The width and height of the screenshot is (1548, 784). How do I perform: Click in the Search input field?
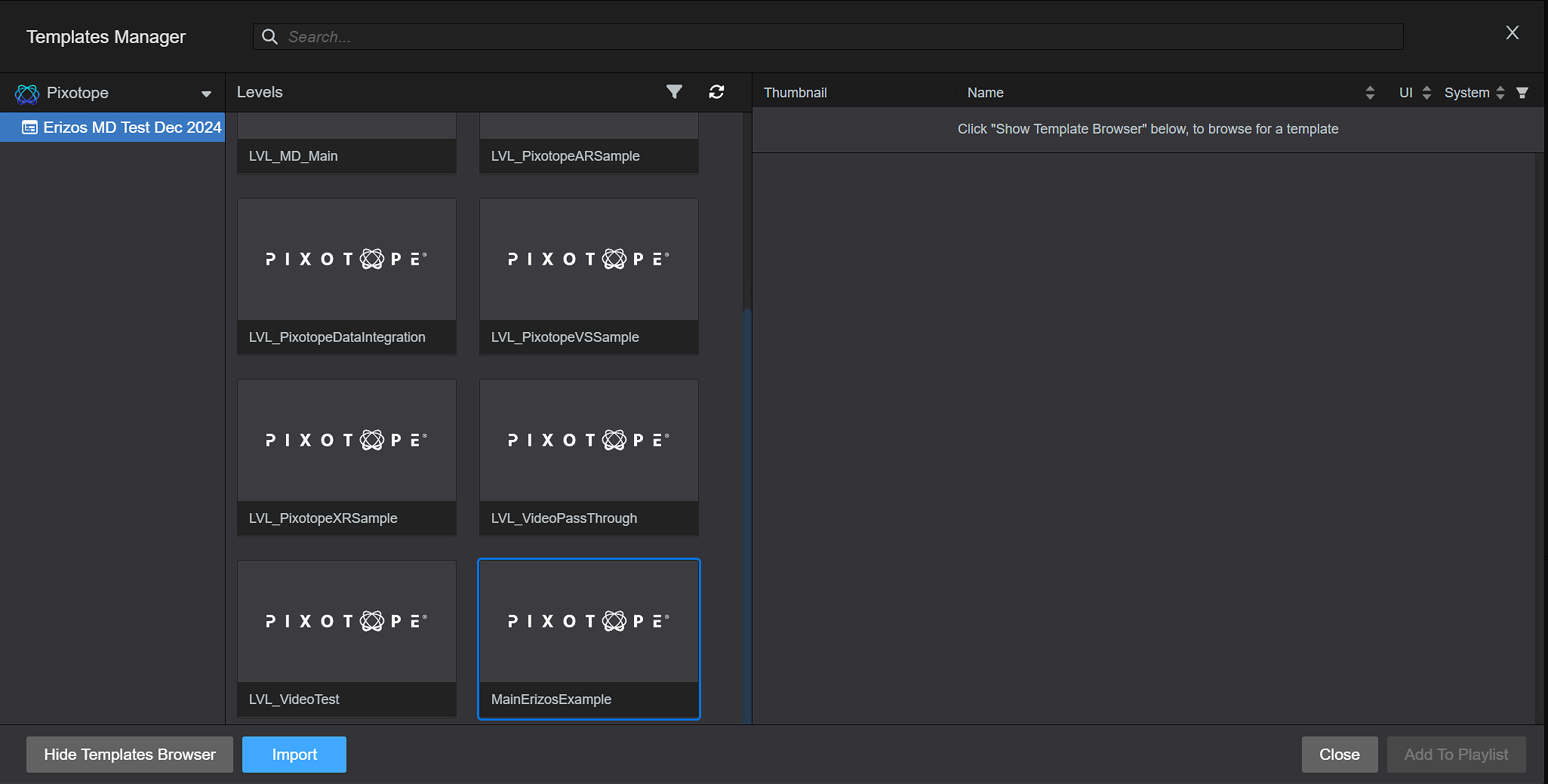pos(830,37)
